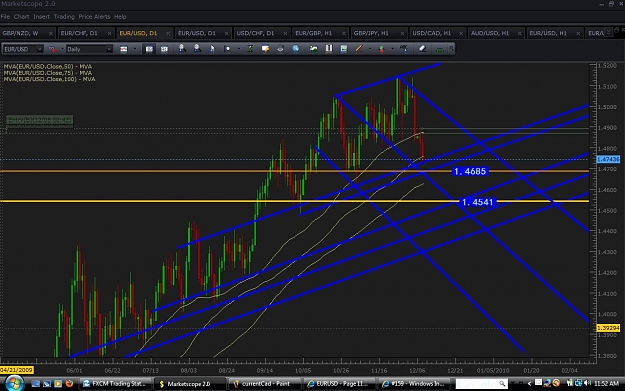This screenshot has height=391, width=625.
Task: Select the pointer cursor tool
Action: pyautogui.click(x=212, y=49)
